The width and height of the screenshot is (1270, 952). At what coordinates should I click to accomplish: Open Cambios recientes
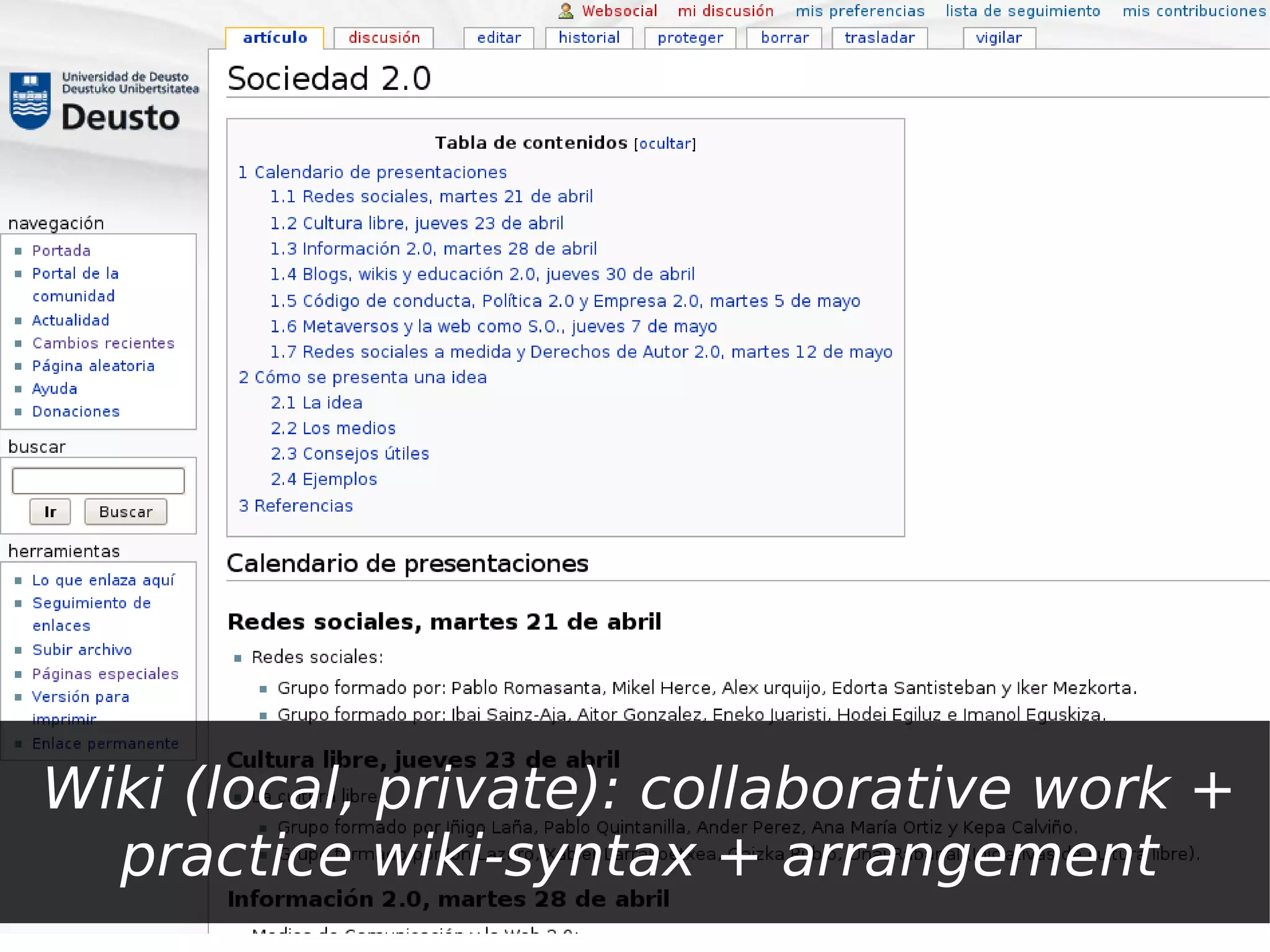tap(104, 344)
